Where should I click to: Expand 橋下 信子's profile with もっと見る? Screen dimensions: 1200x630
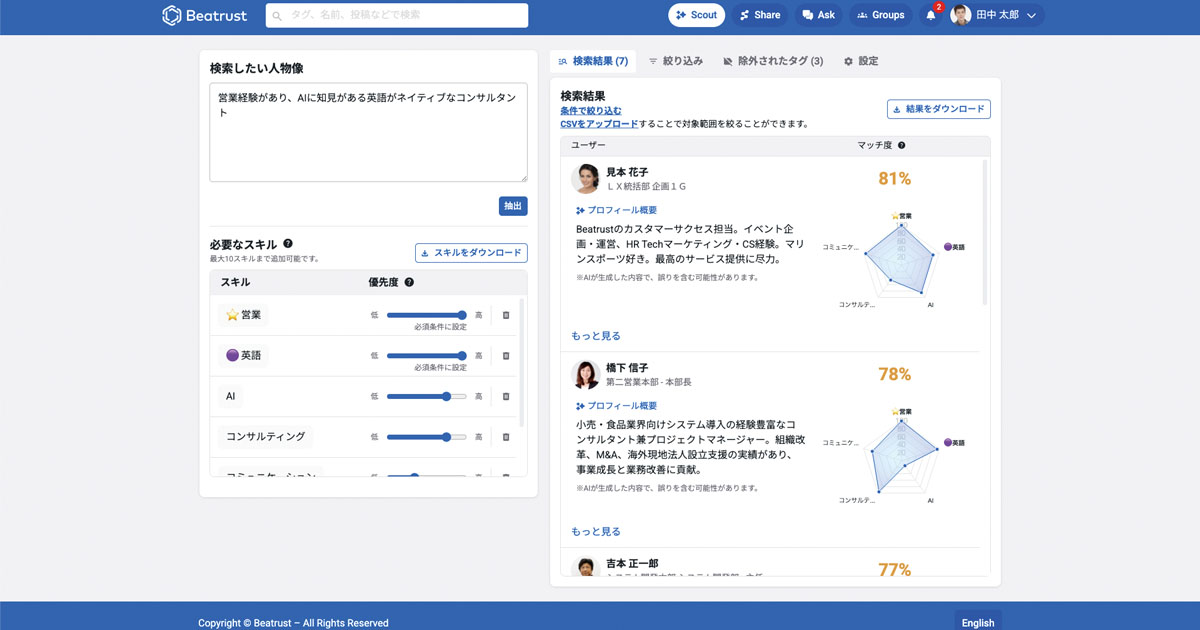click(x=596, y=532)
